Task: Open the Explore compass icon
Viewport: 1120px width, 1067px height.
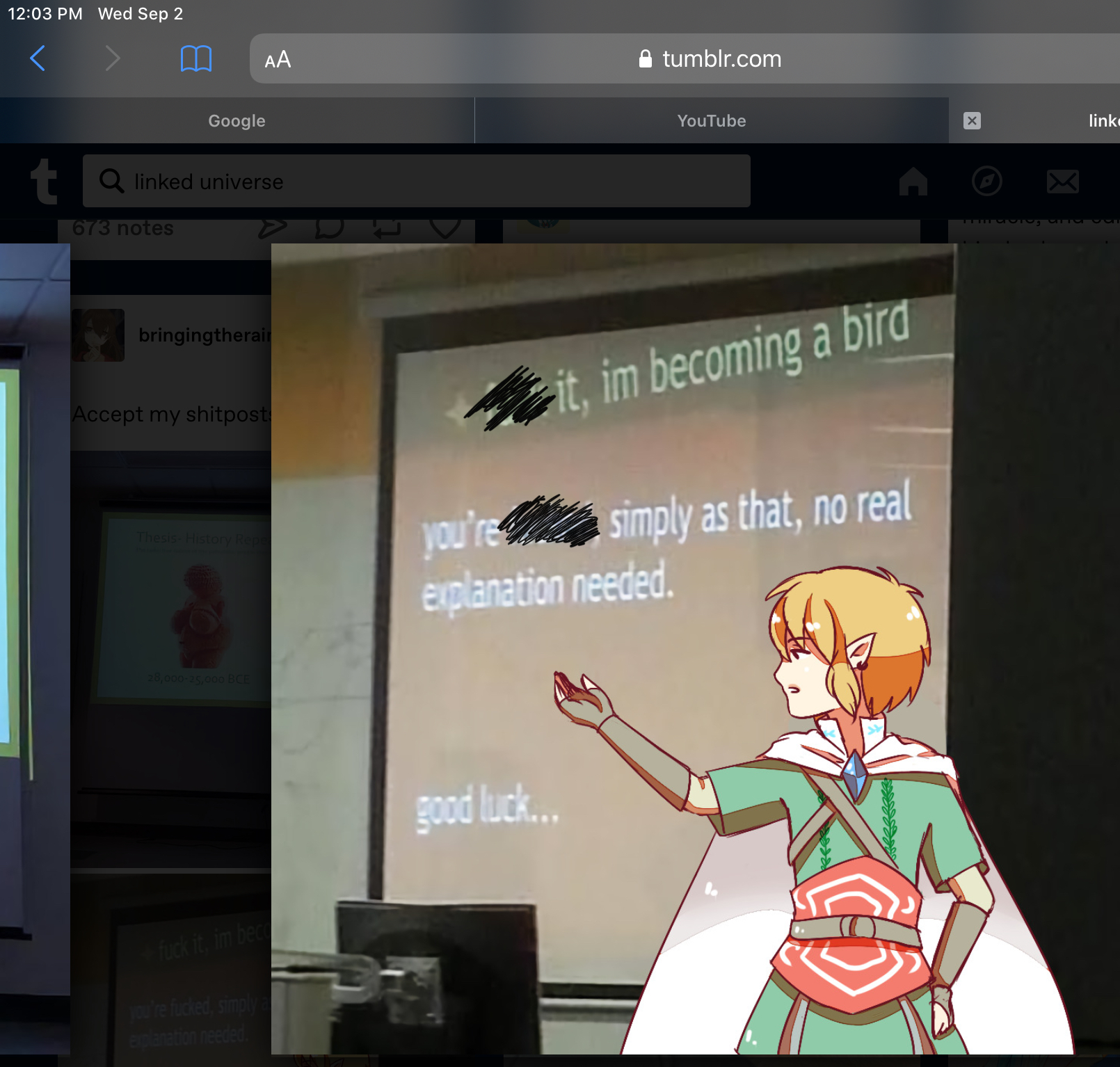Action: (986, 182)
